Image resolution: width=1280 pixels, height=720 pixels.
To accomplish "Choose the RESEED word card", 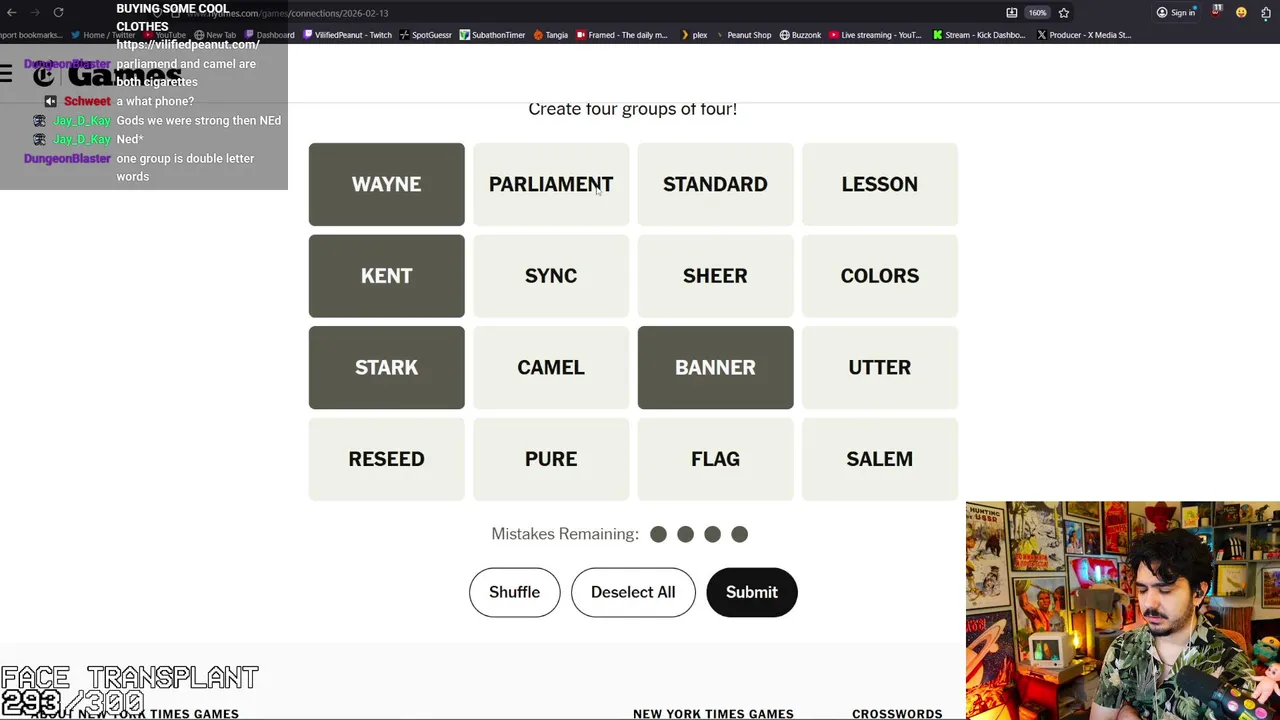I will click(386, 459).
